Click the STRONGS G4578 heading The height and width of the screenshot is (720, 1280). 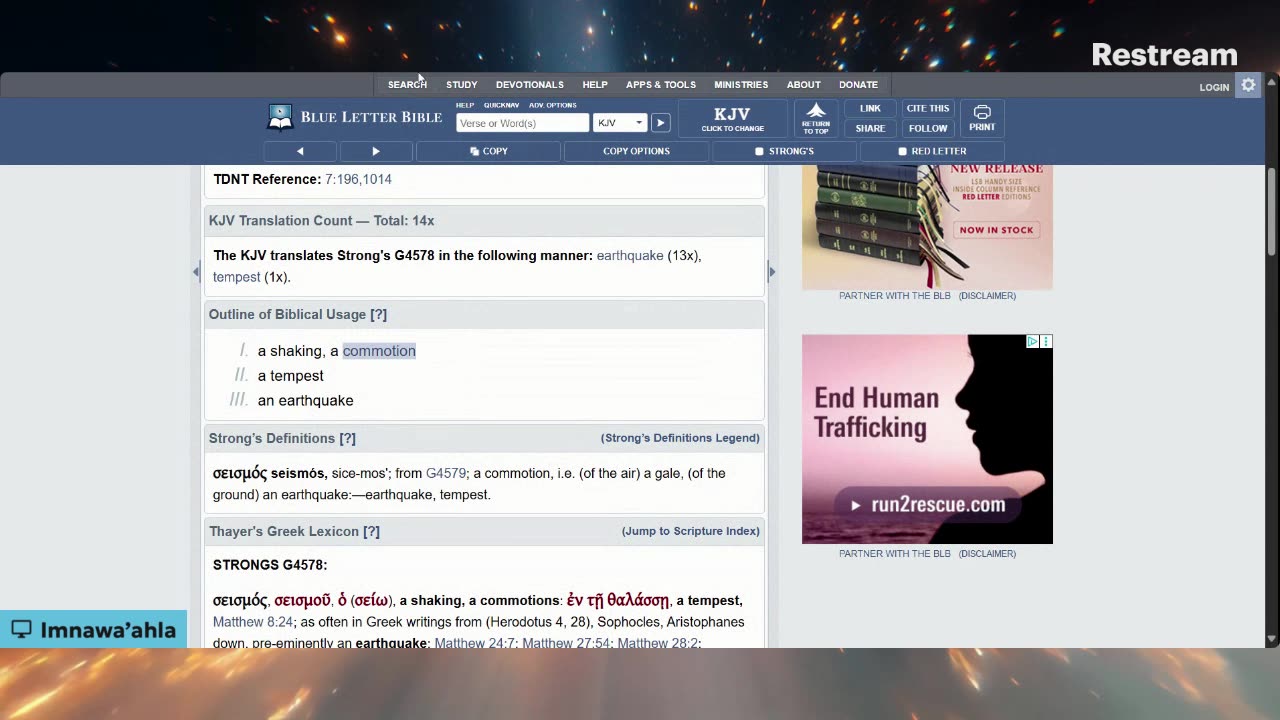270,565
